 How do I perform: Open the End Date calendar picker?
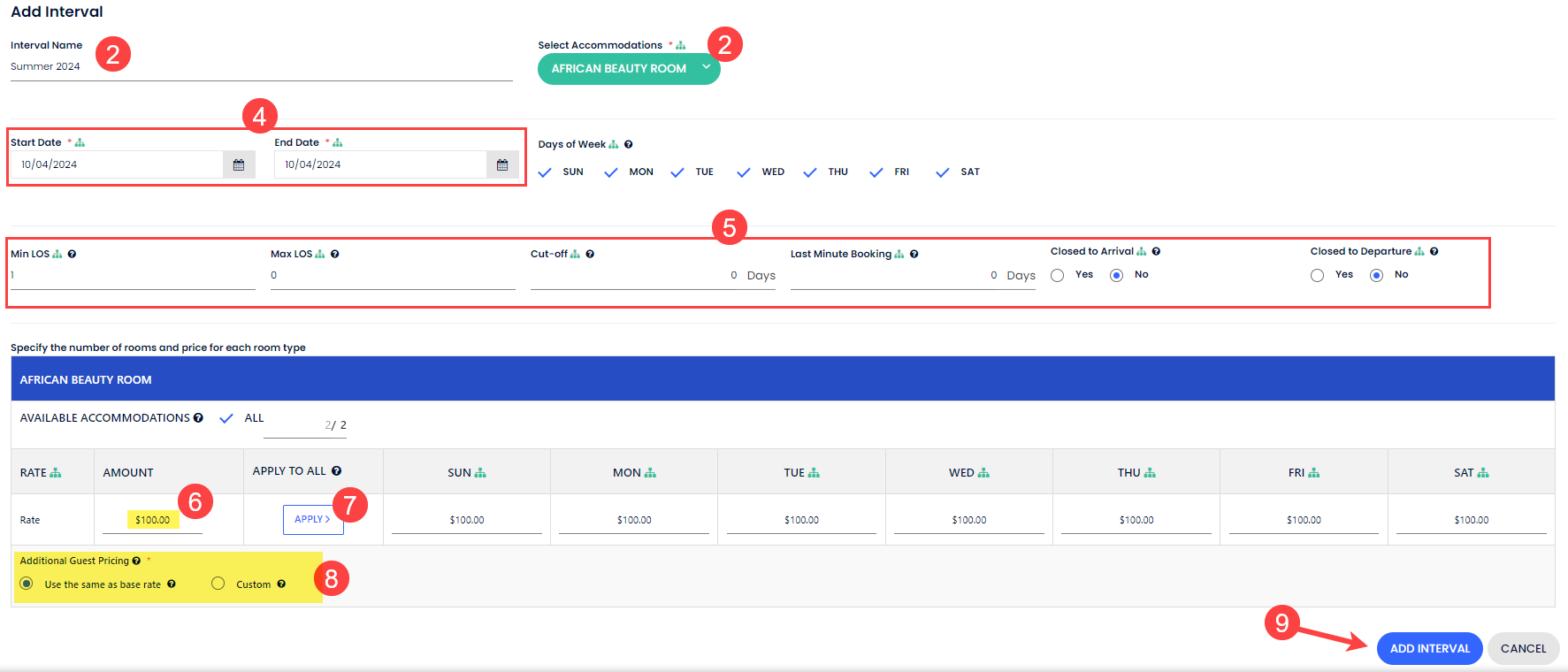pos(502,164)
